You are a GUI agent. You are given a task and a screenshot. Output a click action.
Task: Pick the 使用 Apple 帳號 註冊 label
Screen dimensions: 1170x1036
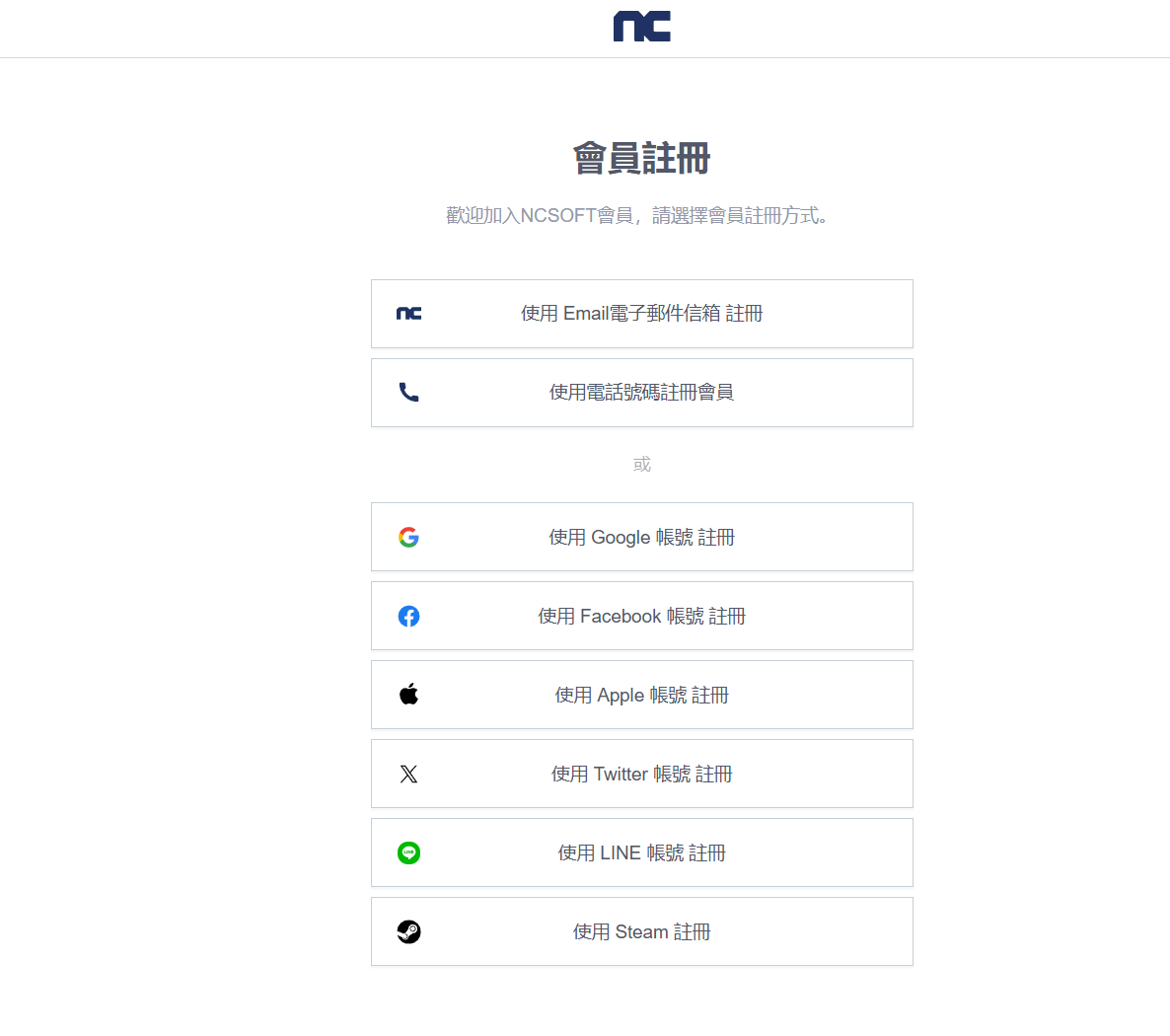coord(641,695)
